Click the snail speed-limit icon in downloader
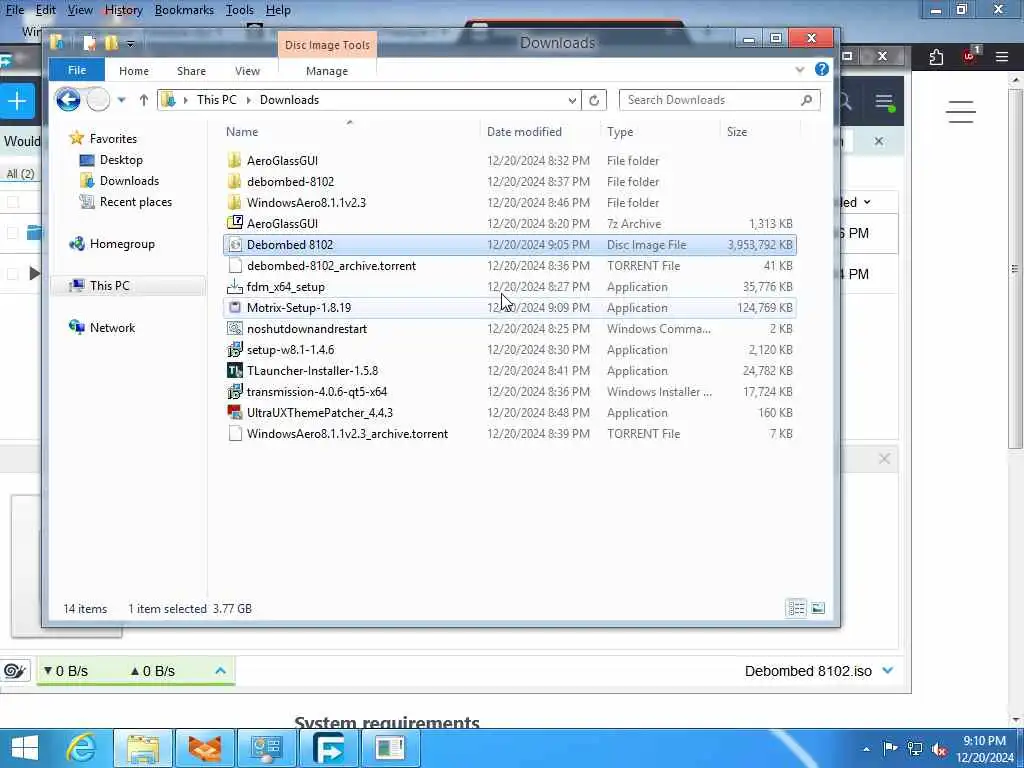The height and width of the screenshot is (768, 1024). point(14,671)
